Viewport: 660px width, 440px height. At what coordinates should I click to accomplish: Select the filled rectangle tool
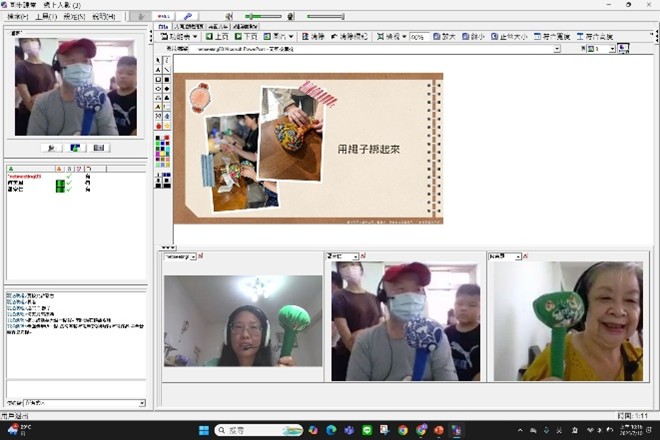click(x=167, y=79)
